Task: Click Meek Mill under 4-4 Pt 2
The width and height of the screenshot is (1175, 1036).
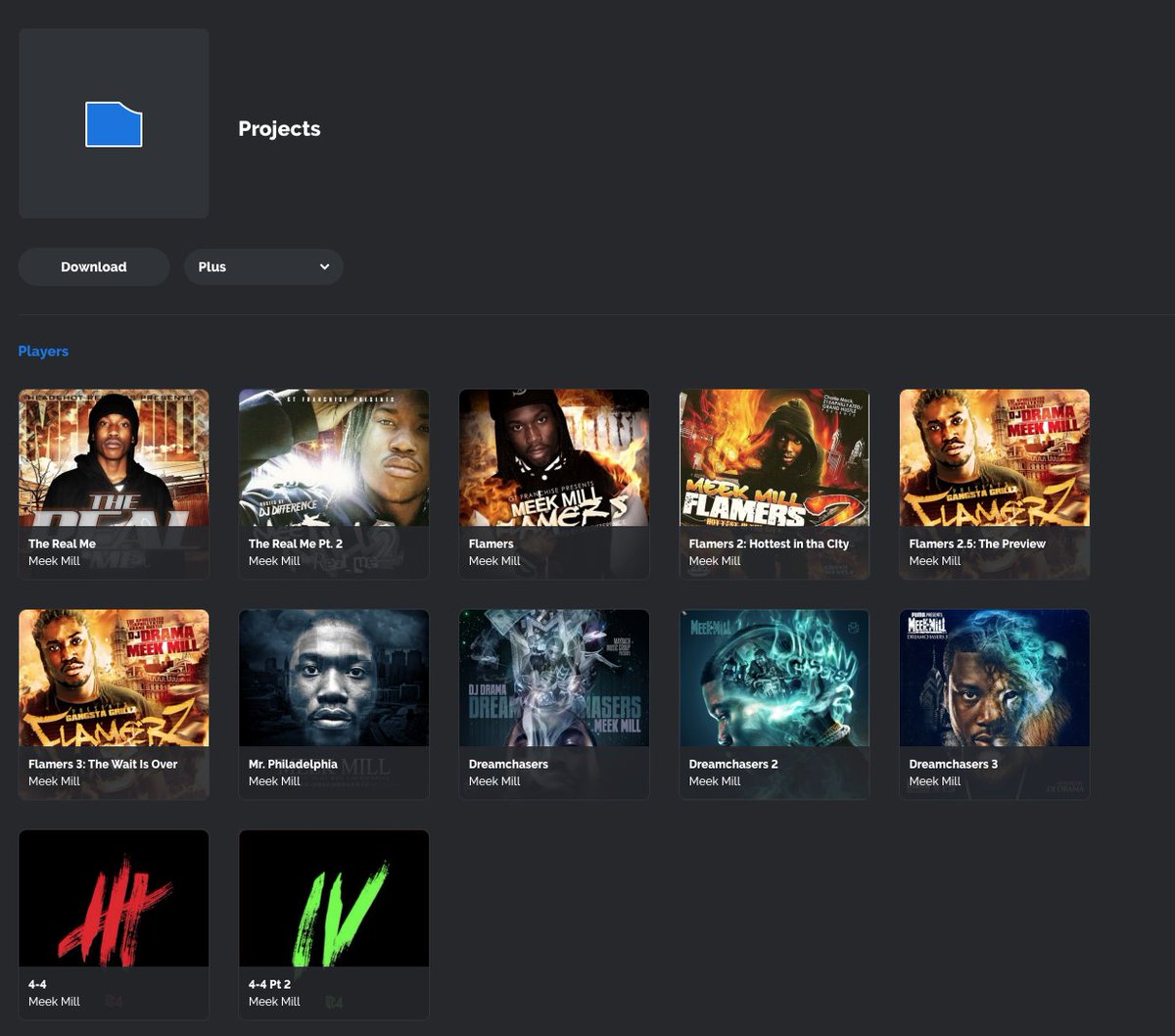Action: (x=274, y=1002)
